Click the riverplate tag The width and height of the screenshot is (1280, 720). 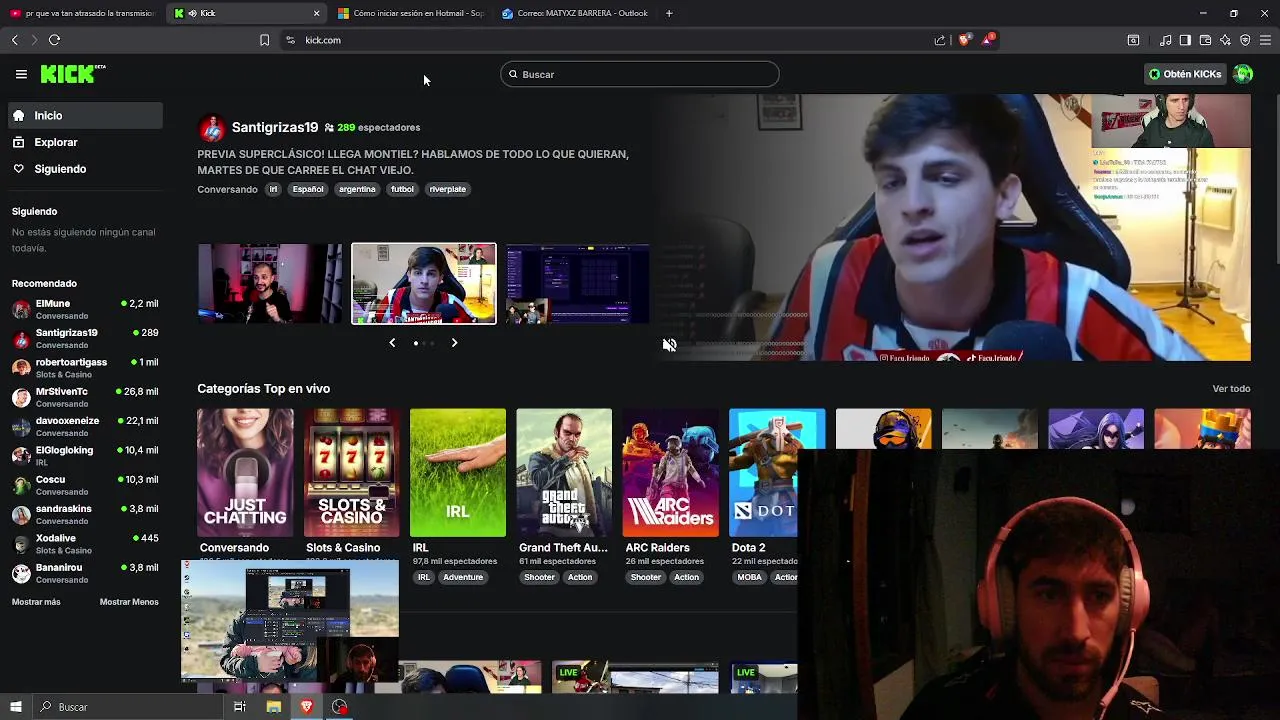click(448, 189)
